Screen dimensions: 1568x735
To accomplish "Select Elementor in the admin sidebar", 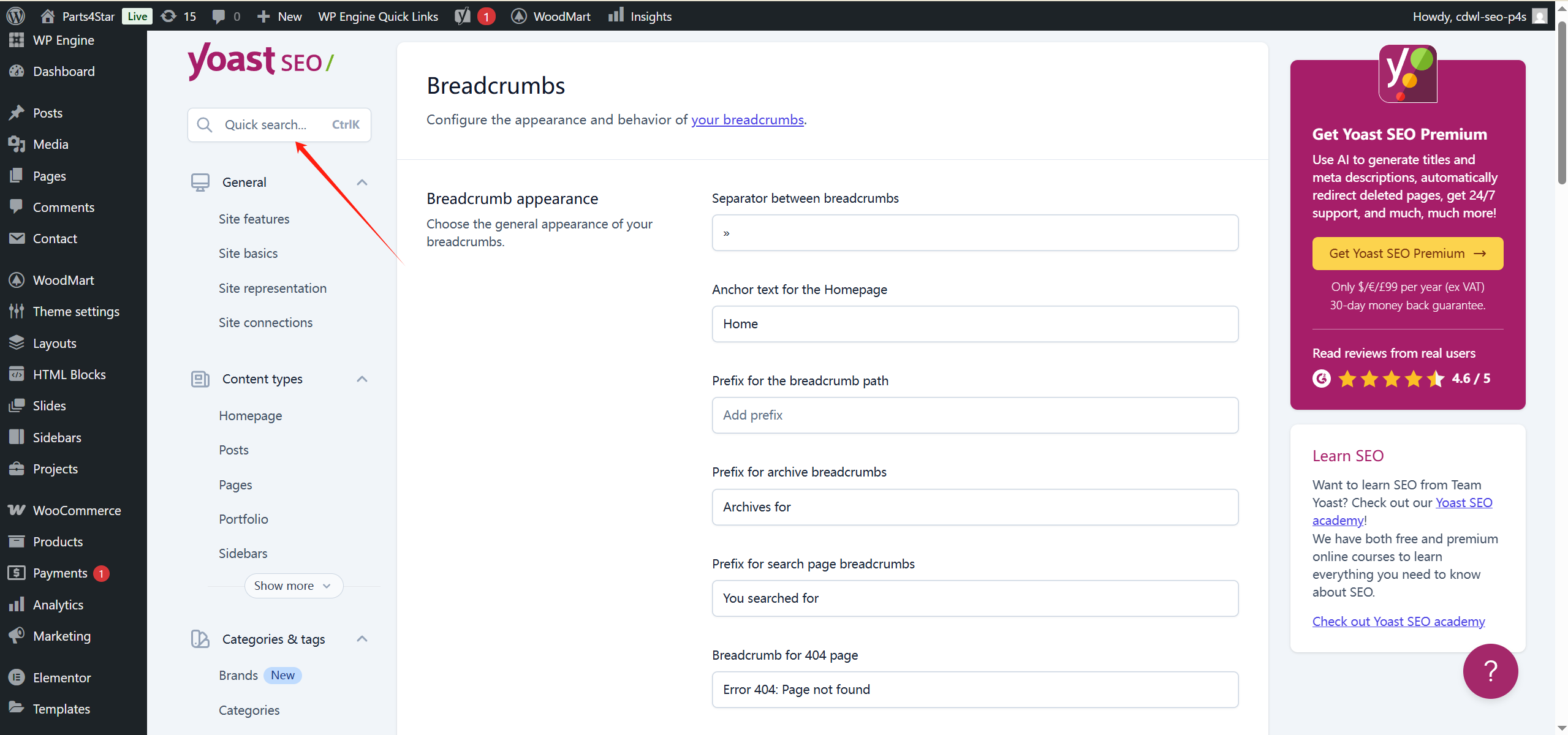I will 61,678.
